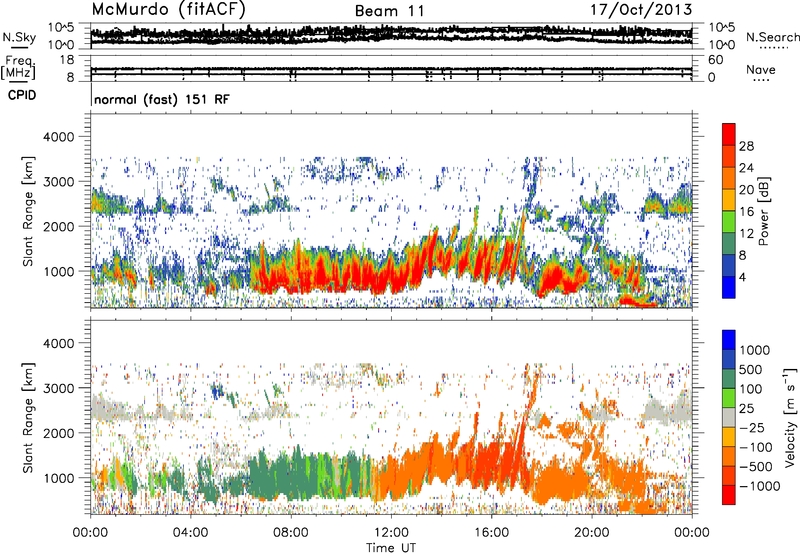Click the dark blue top of velocity colorbar
The height and width of the screenshot is (554, 800).
point(729,340)
